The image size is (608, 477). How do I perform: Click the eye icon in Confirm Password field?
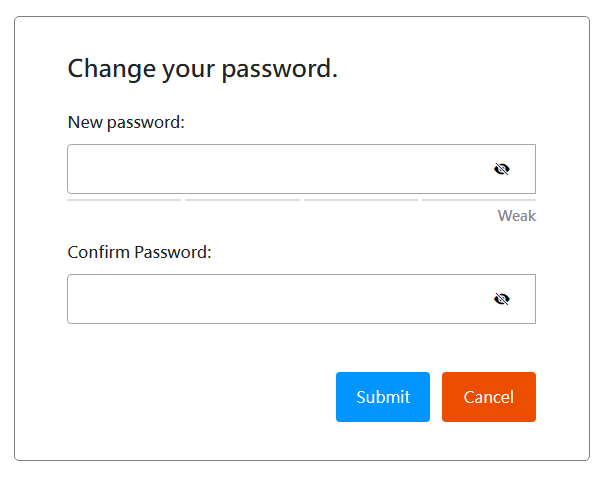coord(502,299)
